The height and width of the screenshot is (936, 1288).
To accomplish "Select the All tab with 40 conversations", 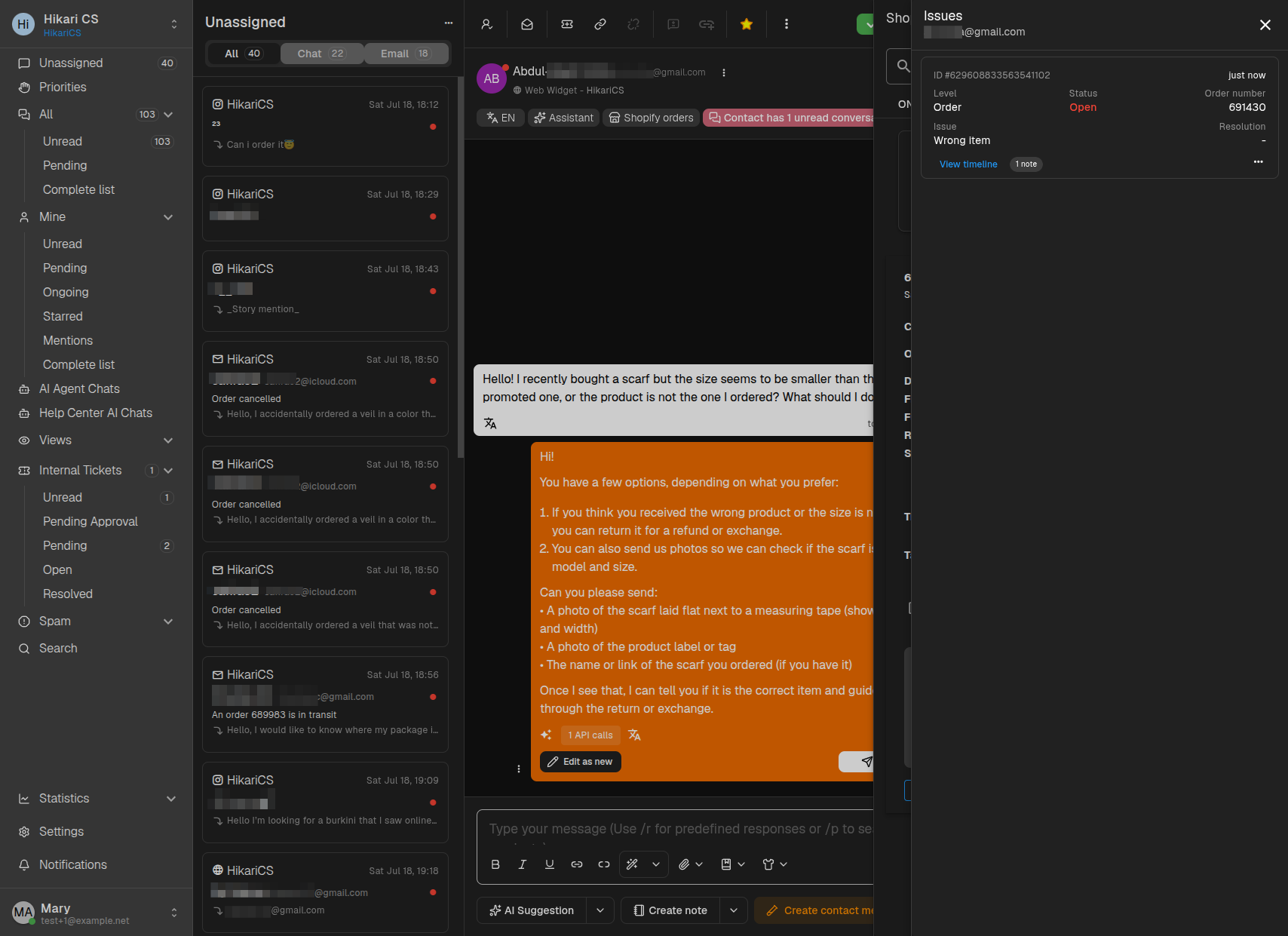I will [243, 54].
